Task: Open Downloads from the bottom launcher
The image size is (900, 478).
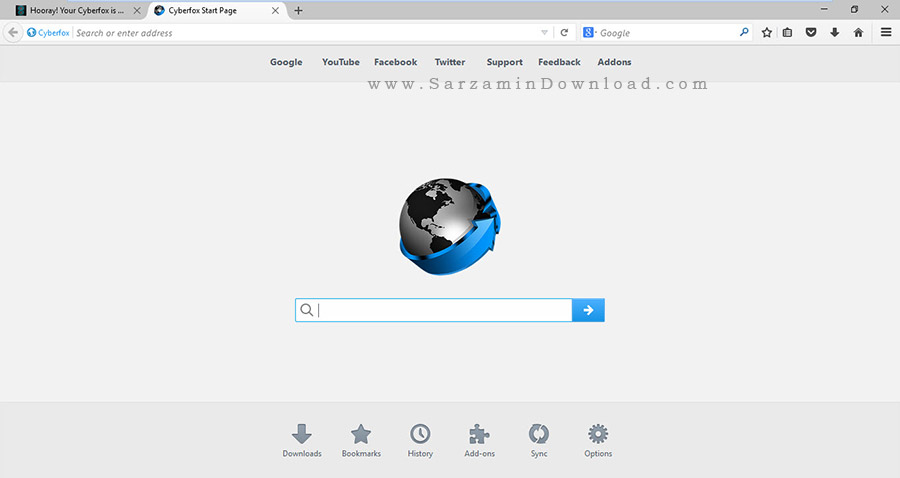Action: click(x=302, y=441)
